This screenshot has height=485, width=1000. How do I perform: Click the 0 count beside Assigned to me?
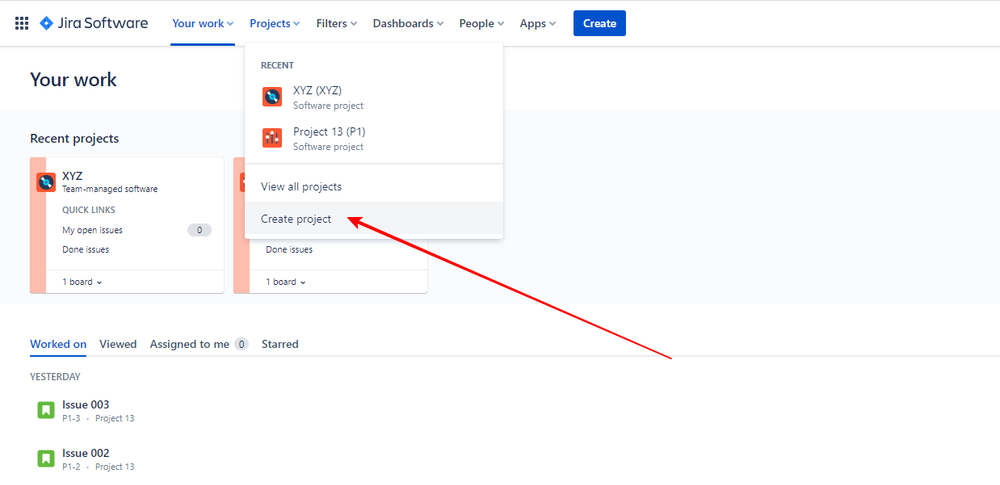(x=241, y=345)
